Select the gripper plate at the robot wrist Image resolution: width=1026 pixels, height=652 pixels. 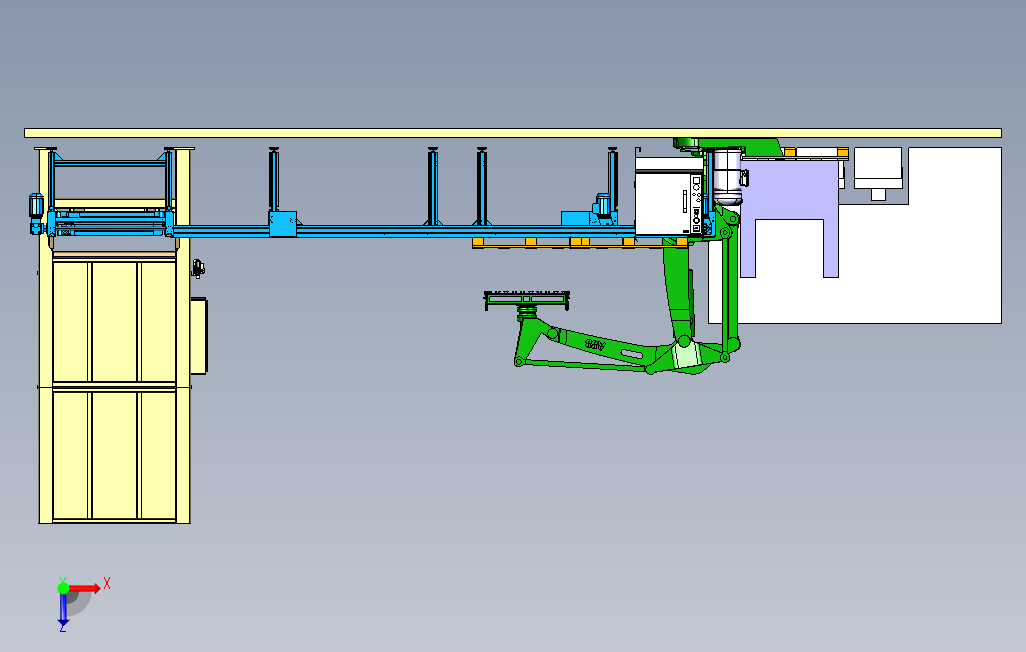pos(527,299)
